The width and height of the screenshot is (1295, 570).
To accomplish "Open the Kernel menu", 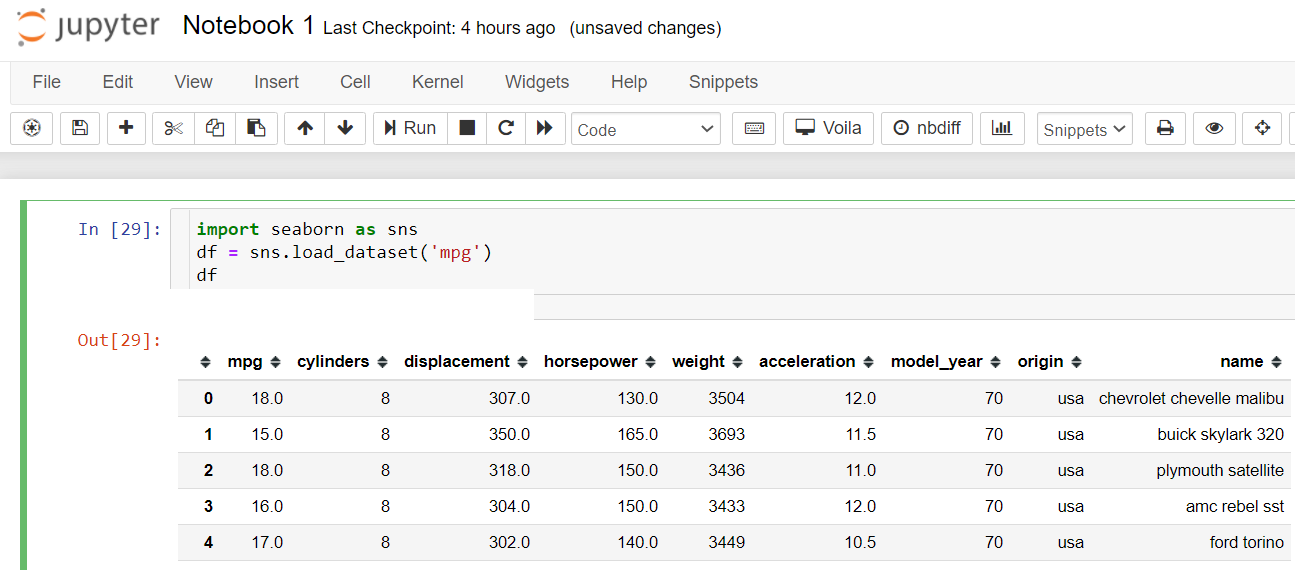I will tap(437, 82).
